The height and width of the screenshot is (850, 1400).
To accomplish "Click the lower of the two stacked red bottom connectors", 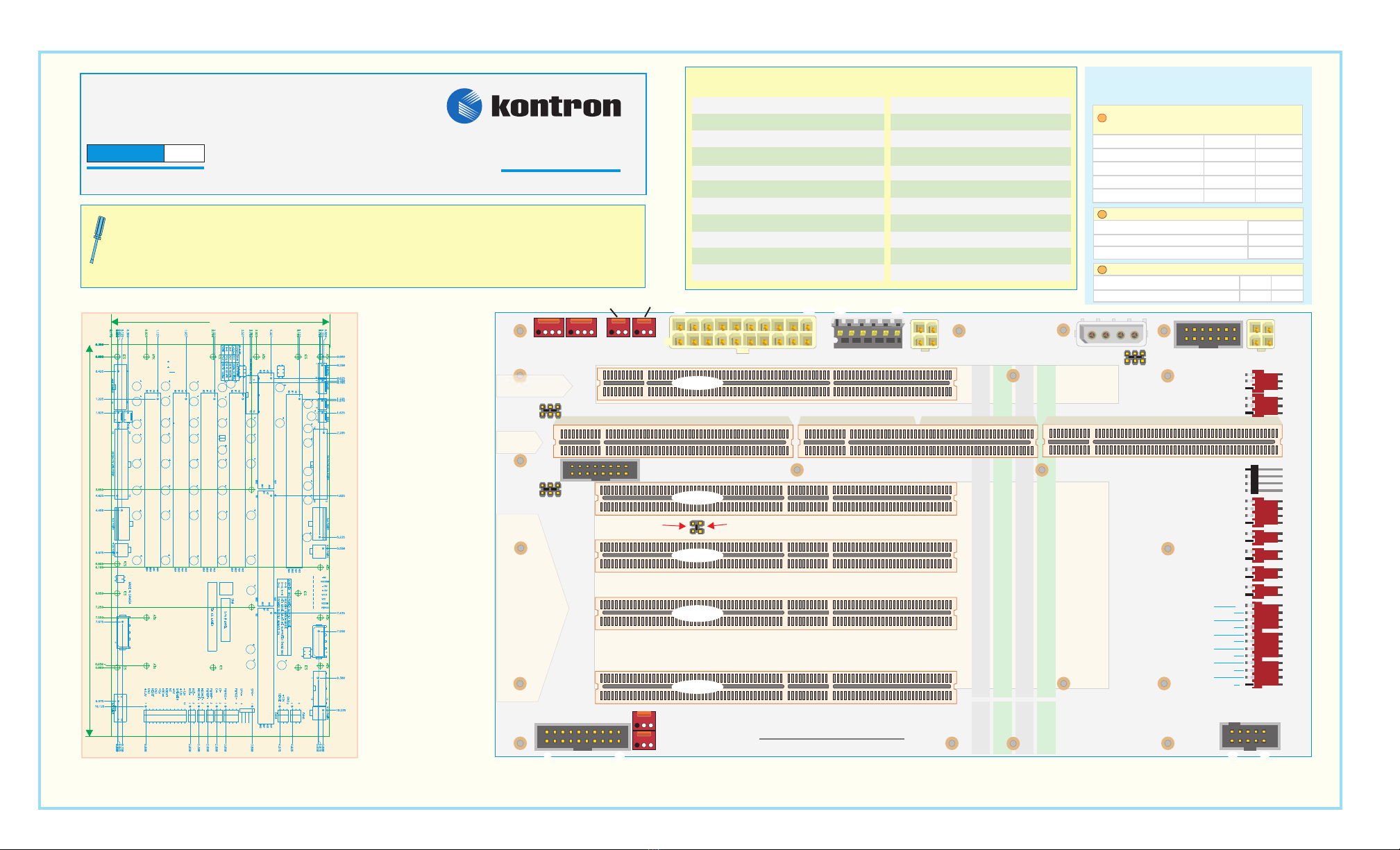I will (644, 740).
